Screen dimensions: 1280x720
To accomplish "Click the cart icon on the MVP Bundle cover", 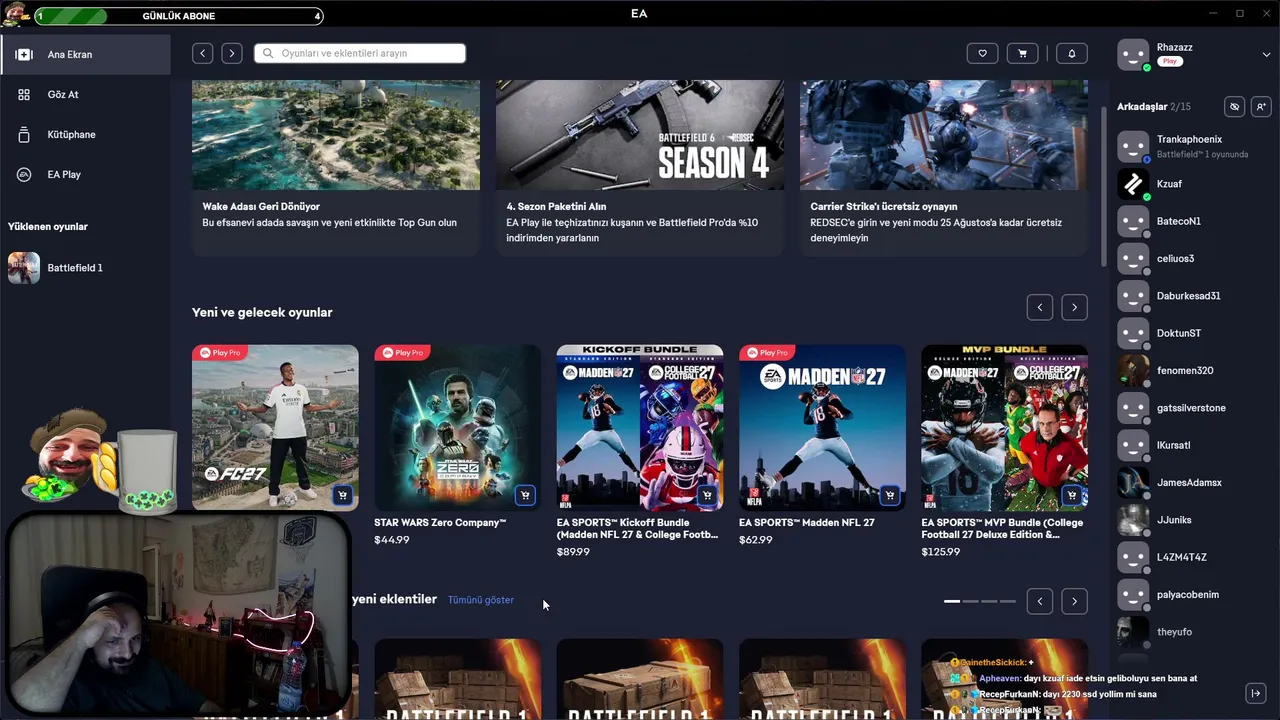I will tap(1072, 495).
